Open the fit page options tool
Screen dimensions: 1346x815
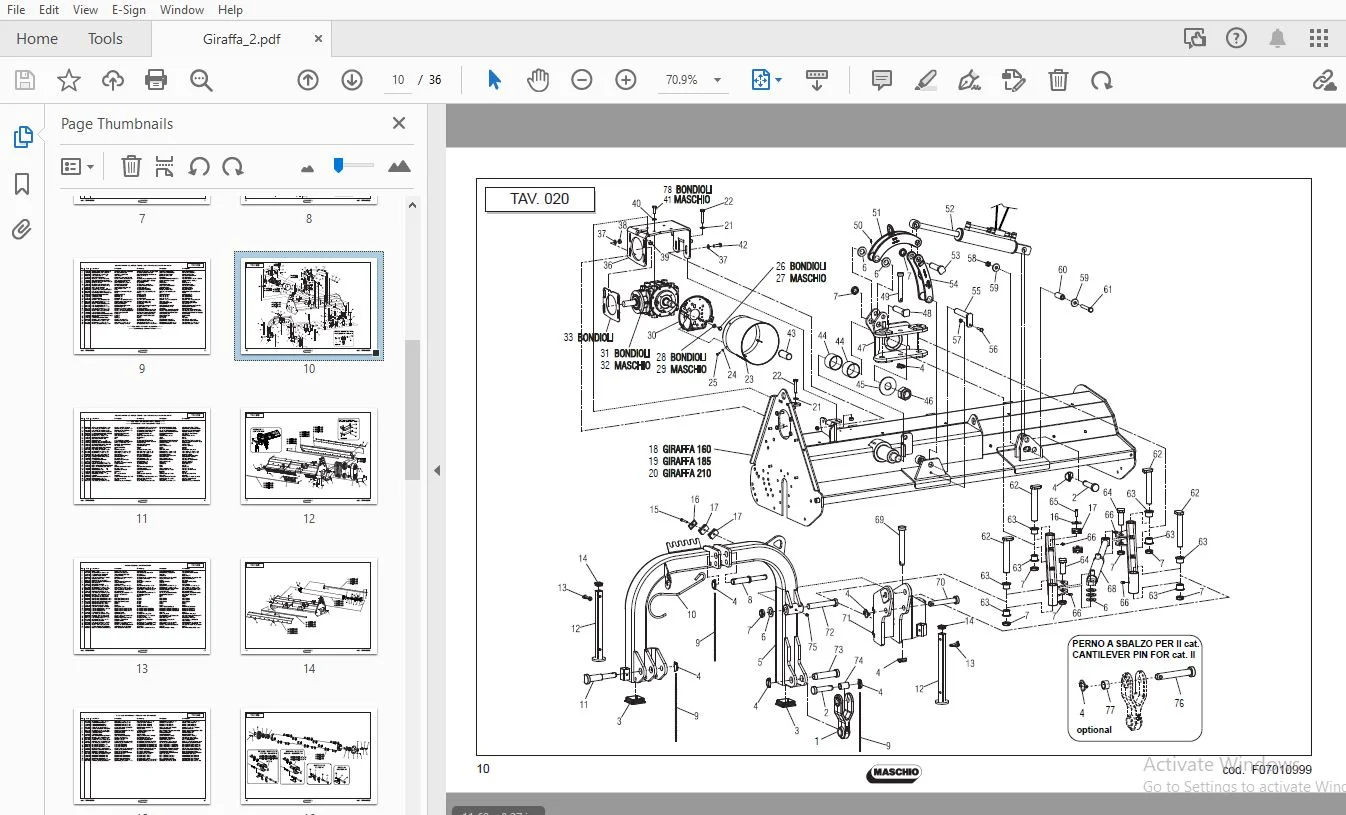coord(765,80)
